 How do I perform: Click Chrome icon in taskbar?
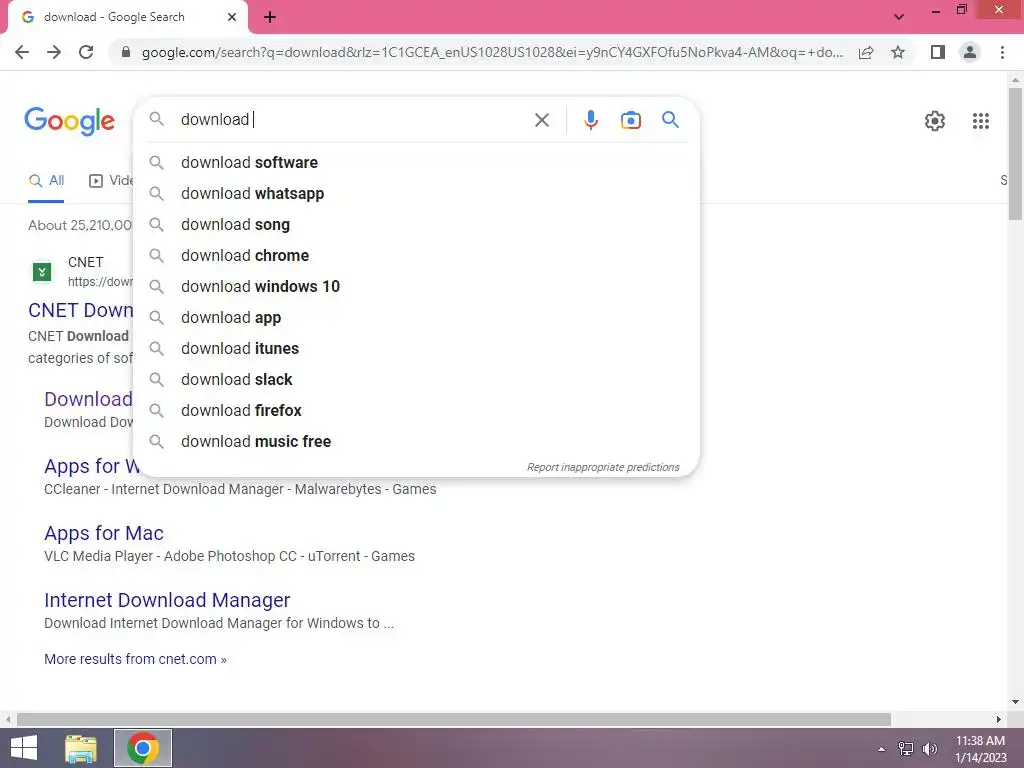click(142, 748)
